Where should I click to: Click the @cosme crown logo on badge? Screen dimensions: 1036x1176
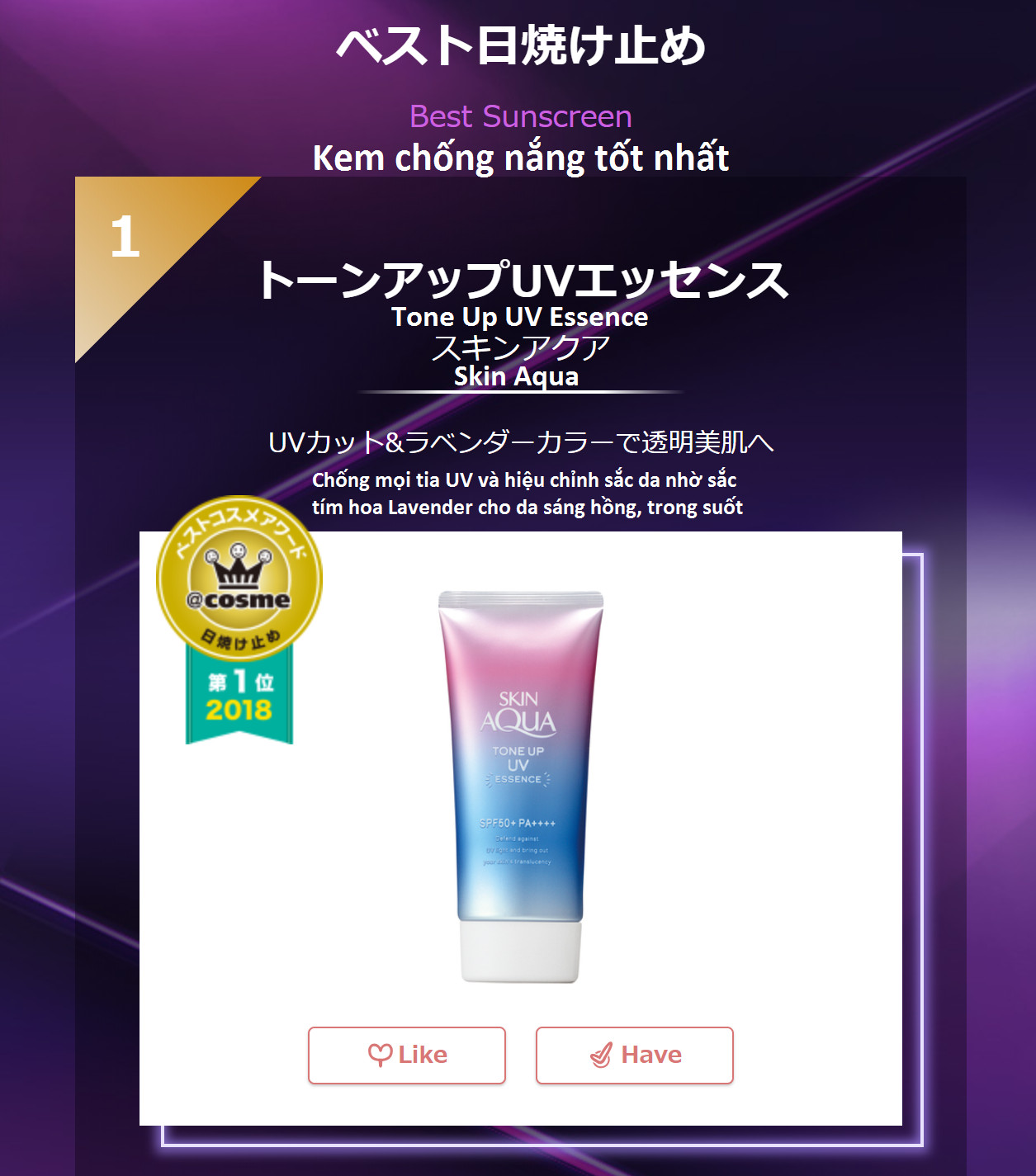click(x=239, y=579)
